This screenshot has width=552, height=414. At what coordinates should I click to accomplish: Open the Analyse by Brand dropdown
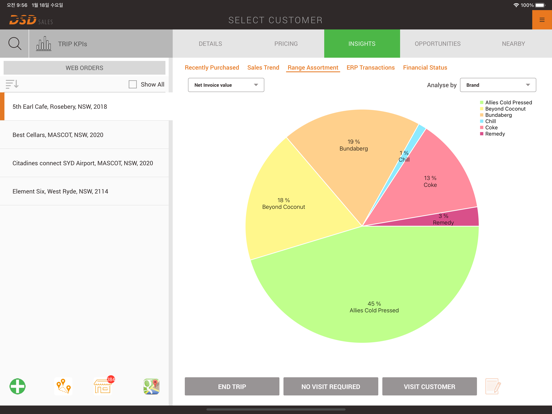click(498, 85)
